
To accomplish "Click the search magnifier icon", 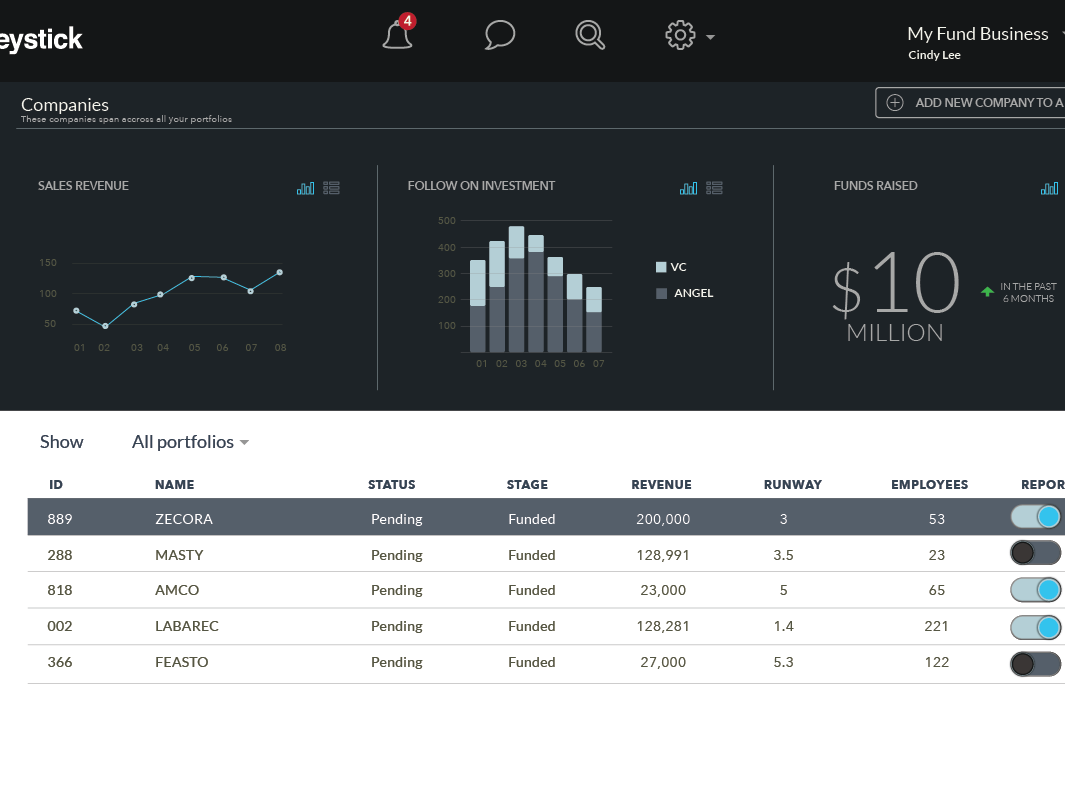I will coord(590,35).
